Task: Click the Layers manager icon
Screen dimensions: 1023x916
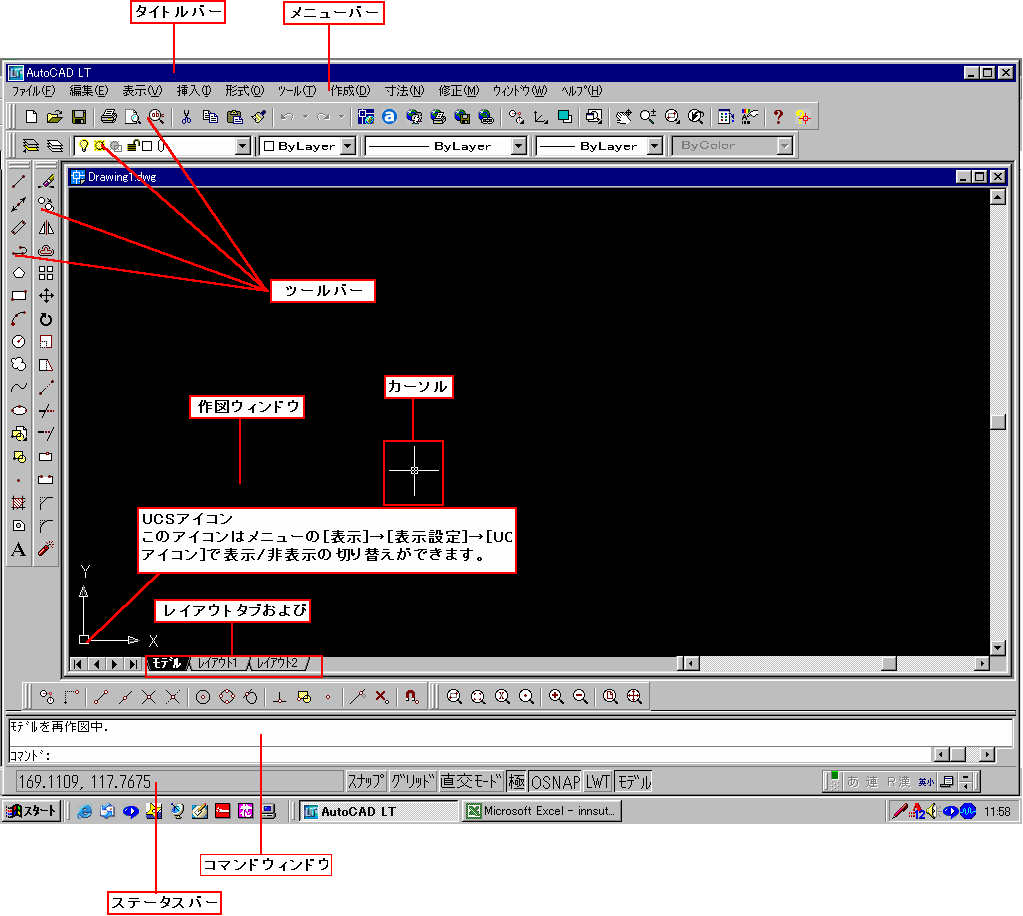Action: (31, 145)
